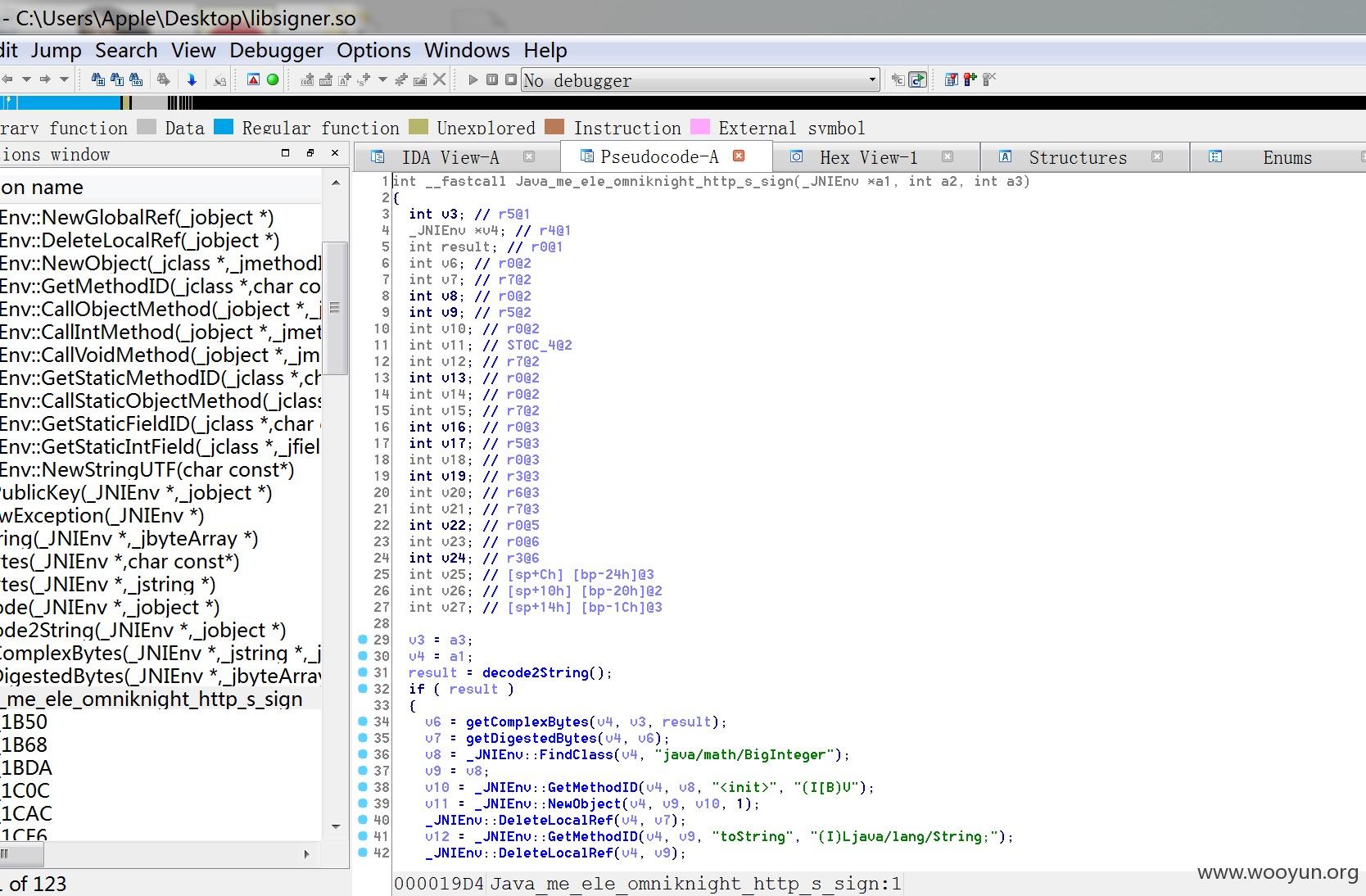Viewport: 1366px width, 896px height.
Task: Click the second binoculars search icon
Action: [x=117, y=79]
